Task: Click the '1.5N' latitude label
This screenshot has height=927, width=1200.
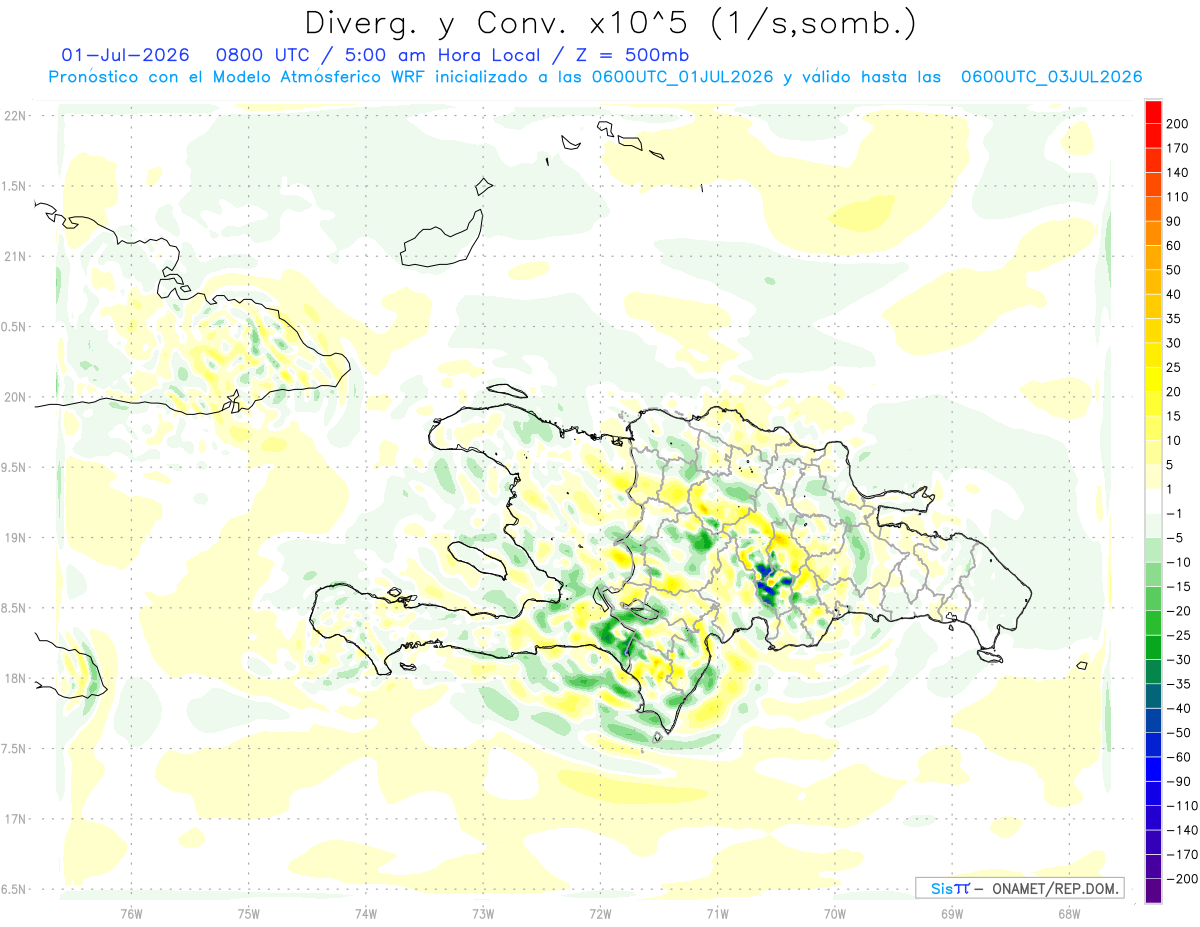Action: tap(14, 186)
